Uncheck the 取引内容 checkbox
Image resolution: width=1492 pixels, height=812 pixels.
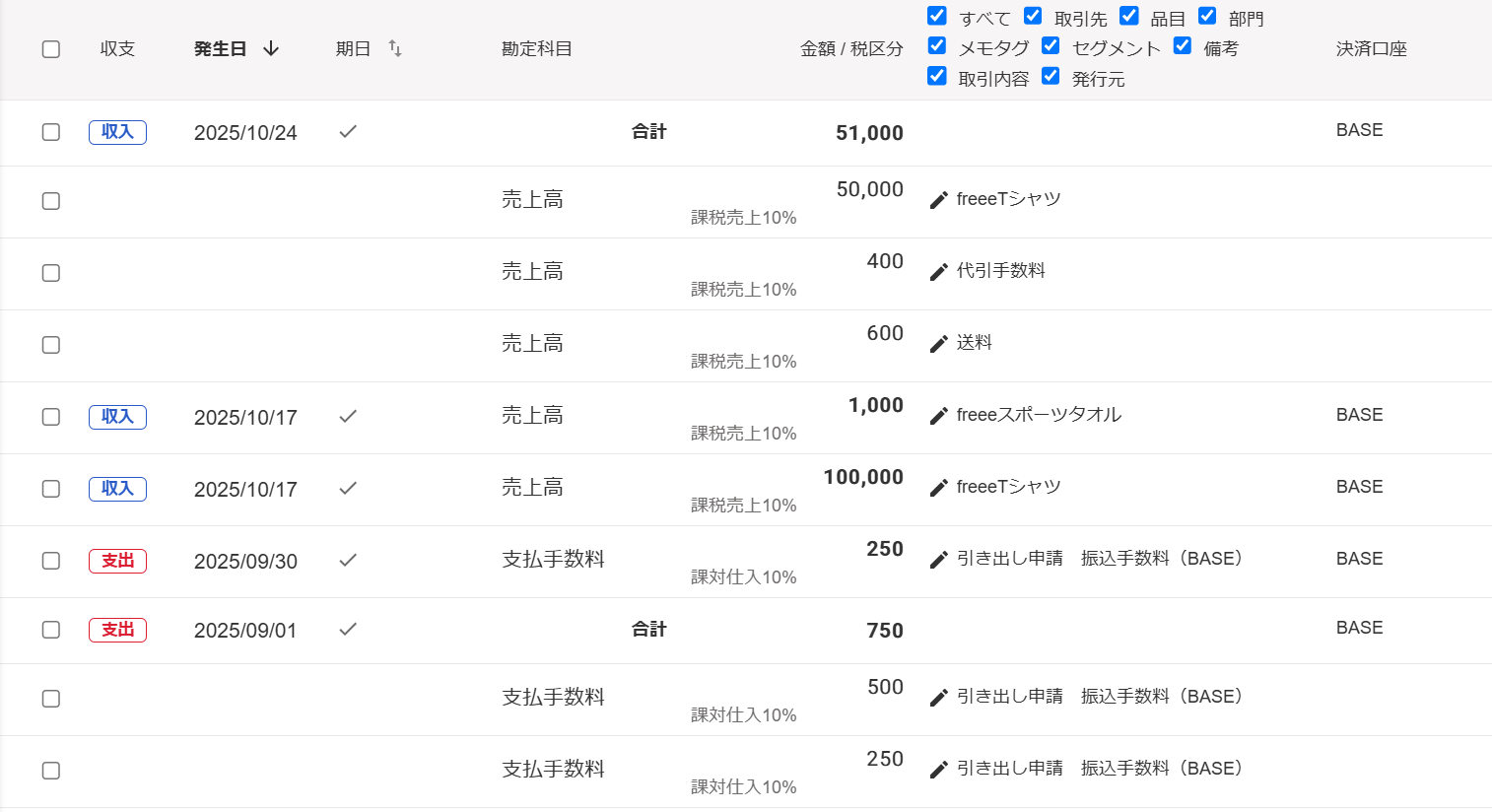[937, 76]
